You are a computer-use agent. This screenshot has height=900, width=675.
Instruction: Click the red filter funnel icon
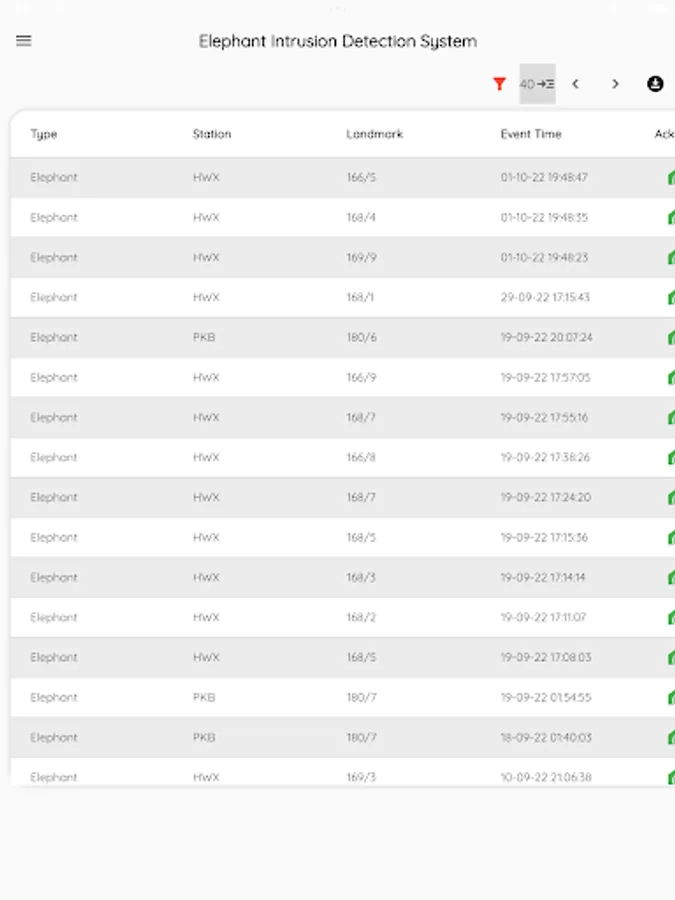[x=500, y=84]
